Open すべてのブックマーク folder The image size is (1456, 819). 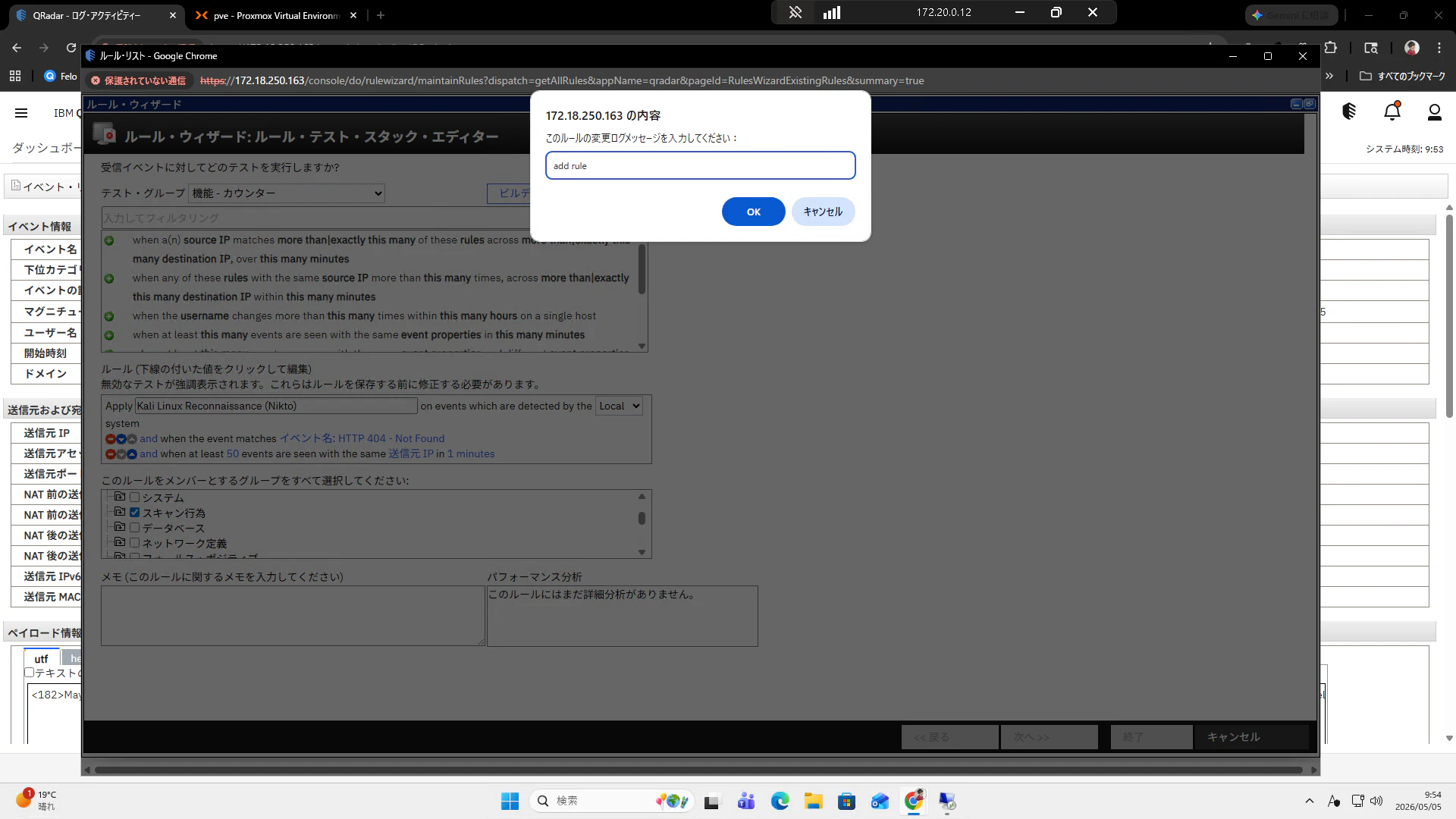click(1402, 76)
